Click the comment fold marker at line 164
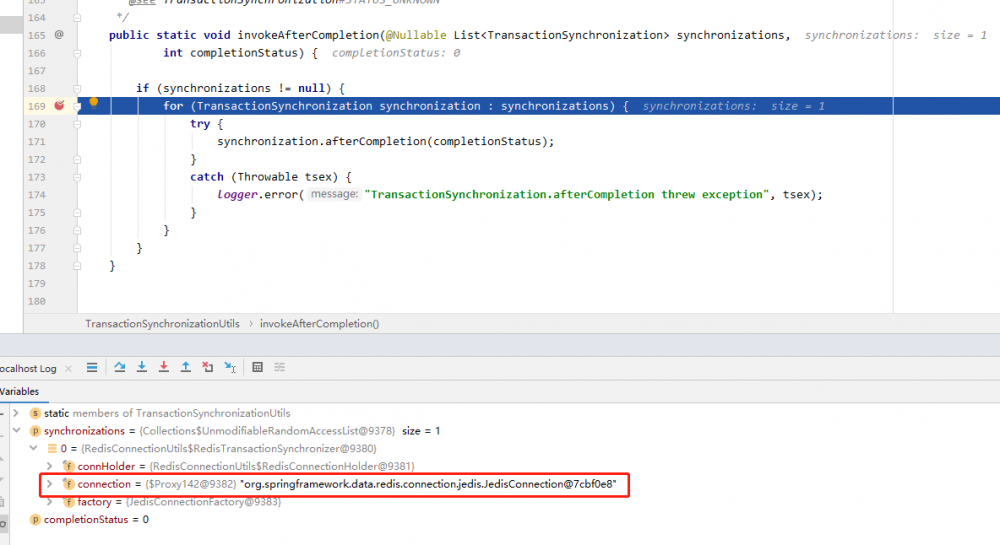This screenshot has height=545, width=1000. coord(77,18)
